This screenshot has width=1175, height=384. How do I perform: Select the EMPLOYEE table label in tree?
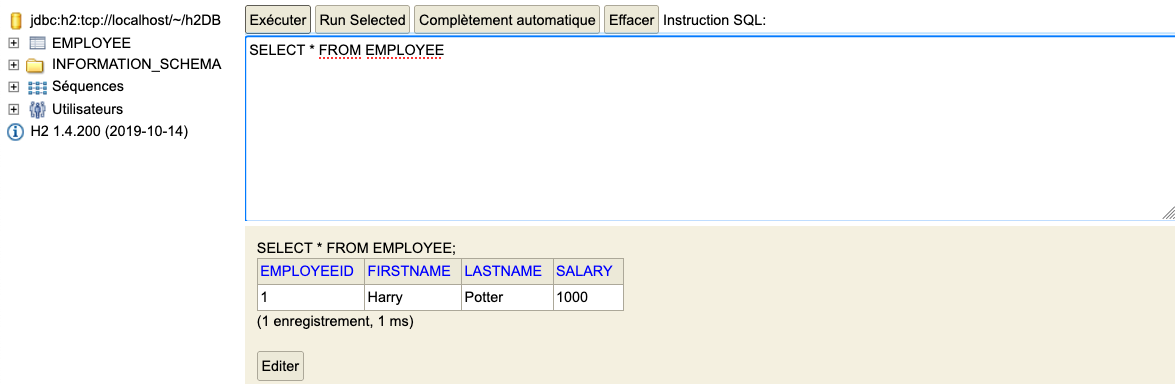tap(91, 43)
